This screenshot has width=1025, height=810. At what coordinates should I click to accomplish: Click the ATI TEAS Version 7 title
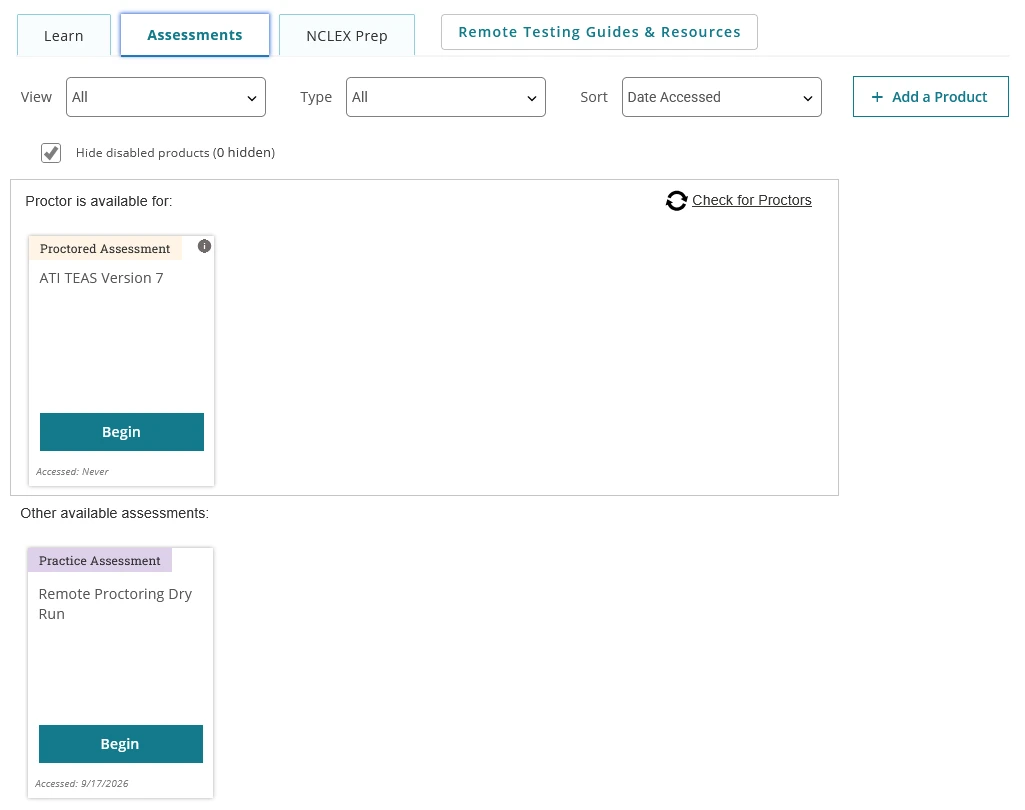coord(101,278)
